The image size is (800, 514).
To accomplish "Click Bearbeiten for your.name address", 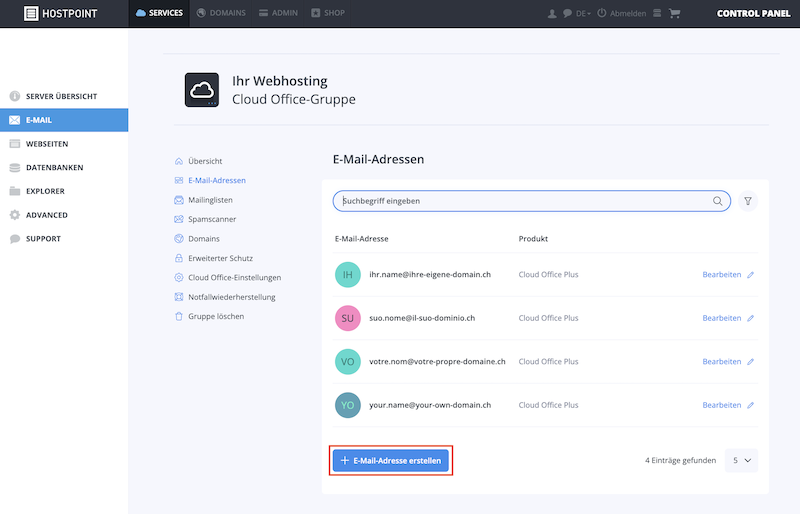I will [x=721, y=405].
